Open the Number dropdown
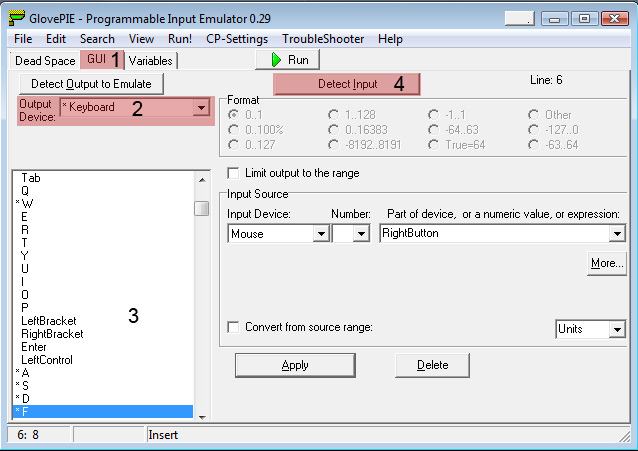Viewport: 638px width, 451px height. (x=361, y=234)
